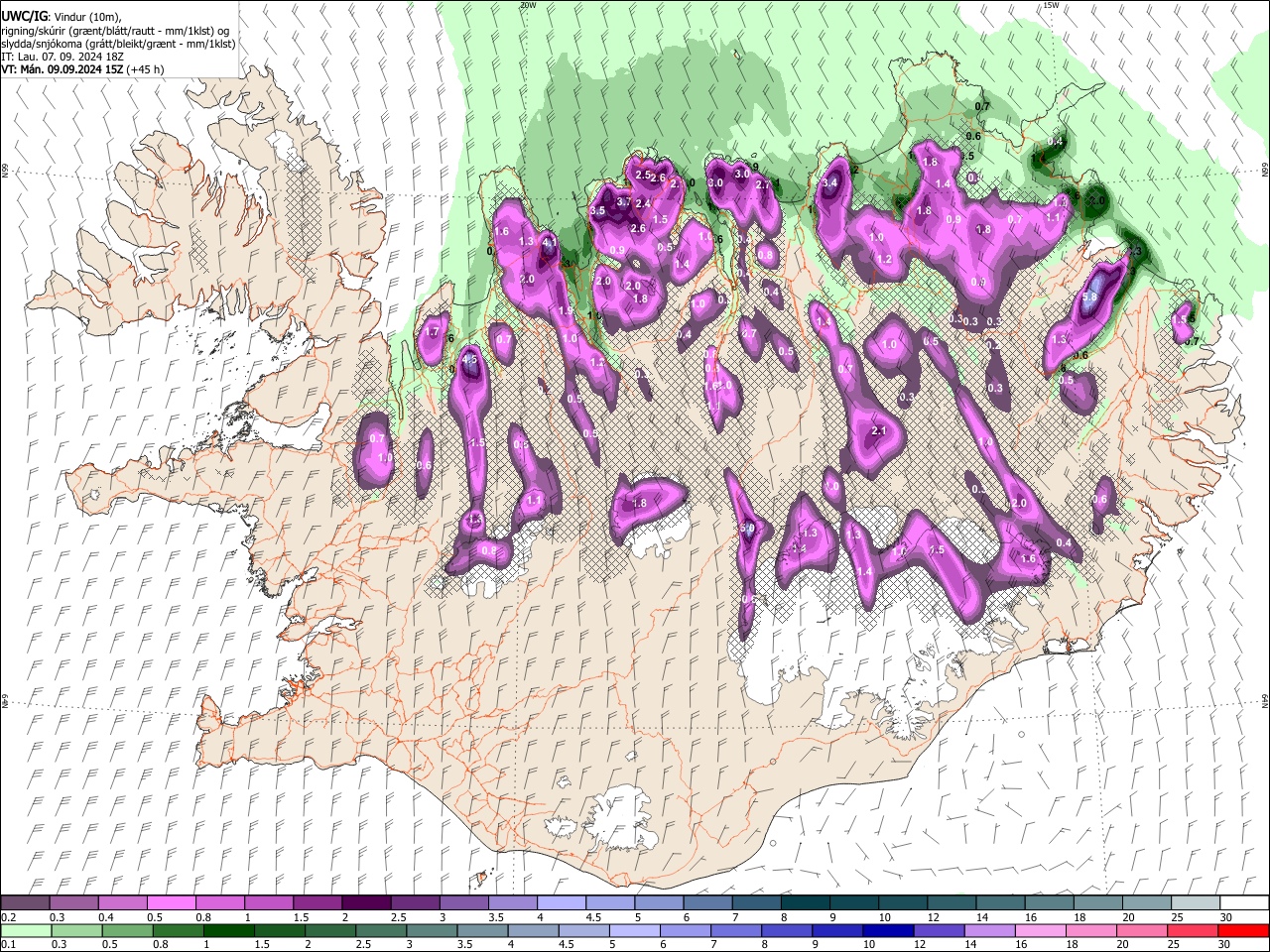Click the VT: Mán. 09.09.2024 15Z (+45 h) line
The width and height of the screenshot is (1270, 952).
(x=82, y=69)
